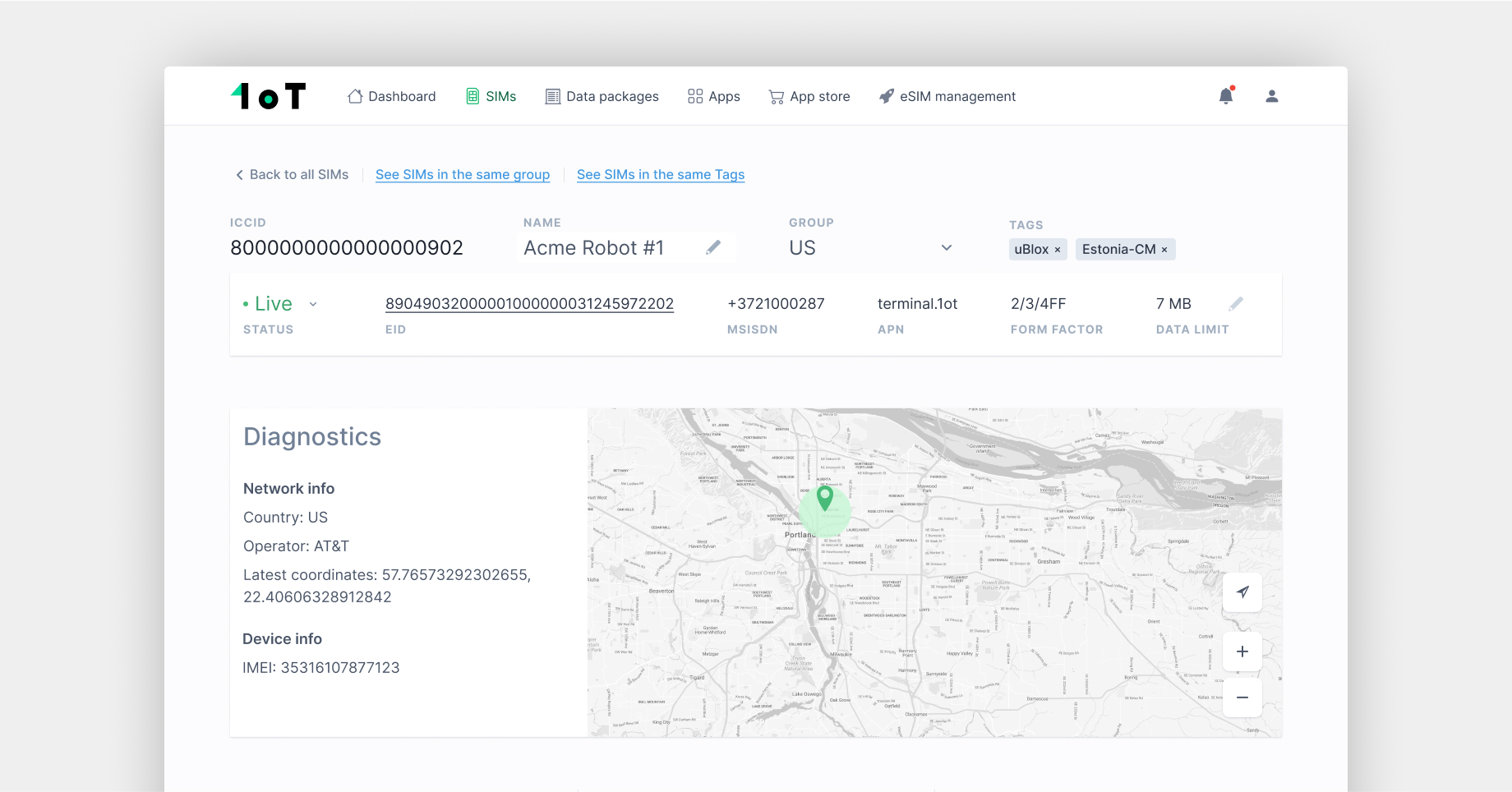Open the user account icon
Viewport: 1512px width, 792px height.
(x=1271, y=96)
